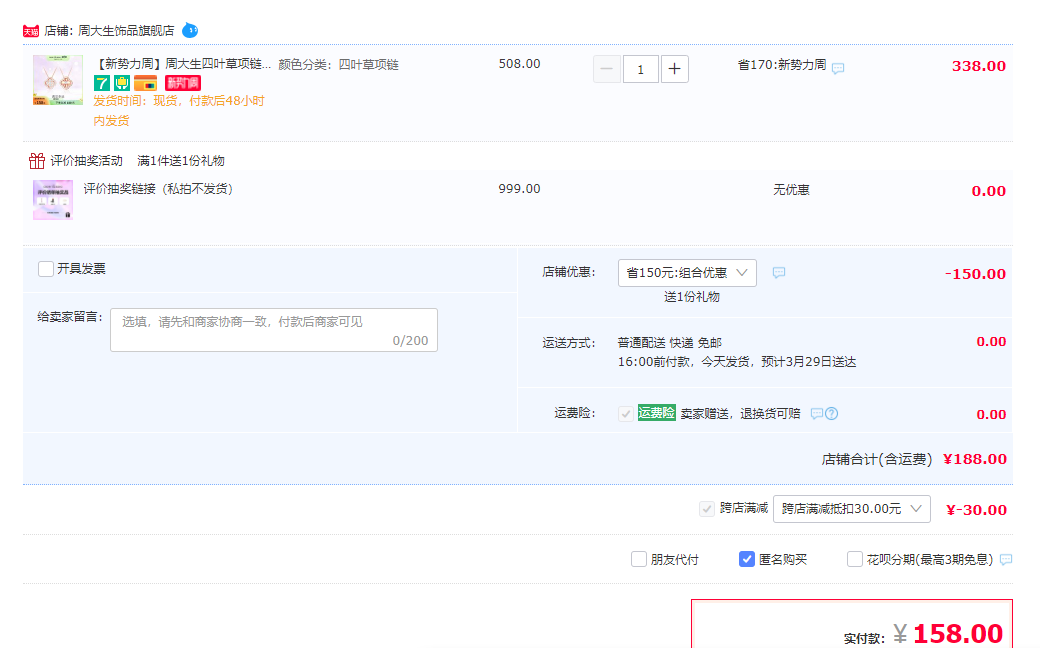1040x648 pixels.
Task: Open the 【新势力周】周大生四叶草项链 product title link
Action: [x=182, y=64]
